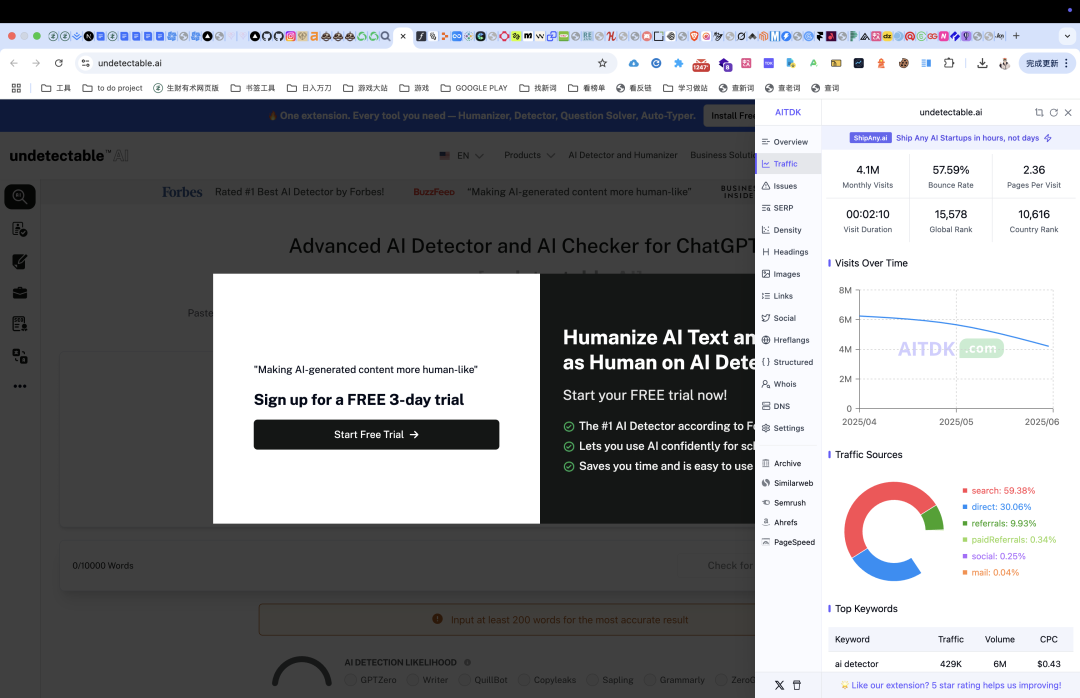
Task: Click the 完成更新 update button
Action: [x=1046, y=63]
